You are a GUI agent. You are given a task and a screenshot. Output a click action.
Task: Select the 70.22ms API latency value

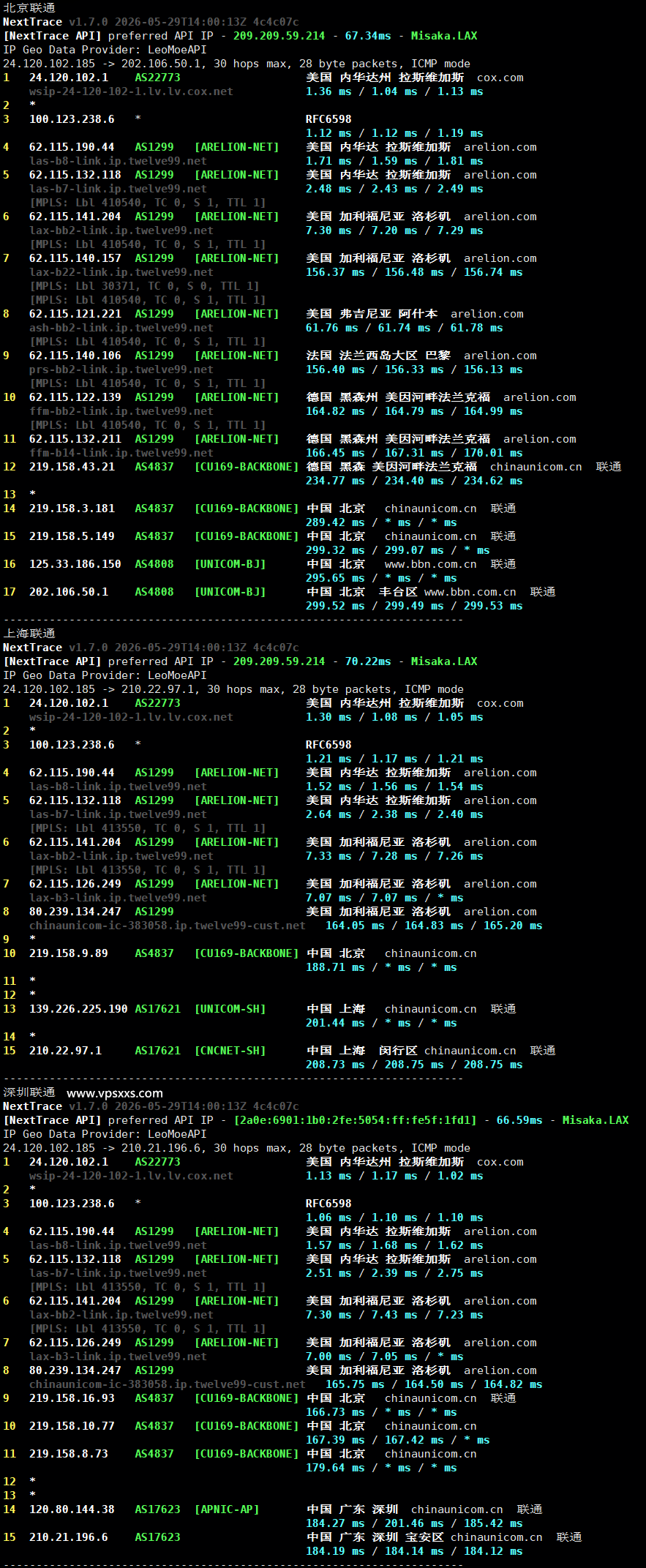click(x=368, y=661)
